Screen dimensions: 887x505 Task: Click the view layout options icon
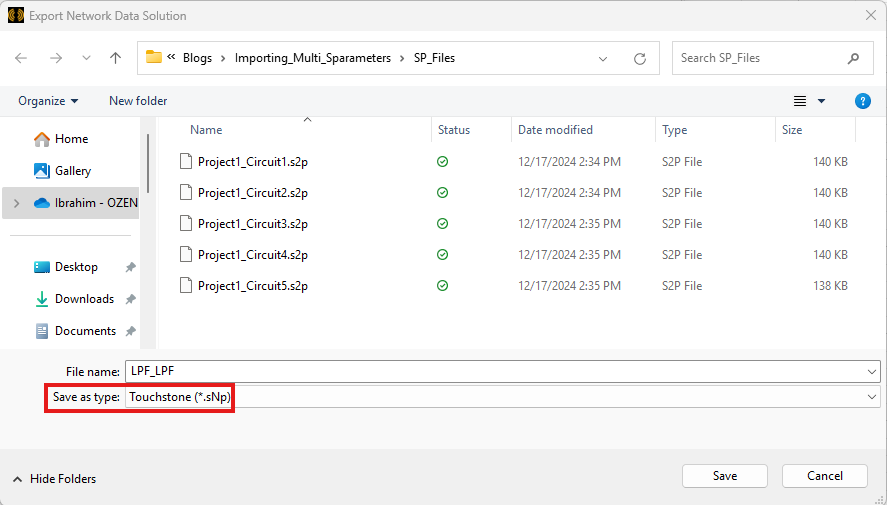point(800,101)
